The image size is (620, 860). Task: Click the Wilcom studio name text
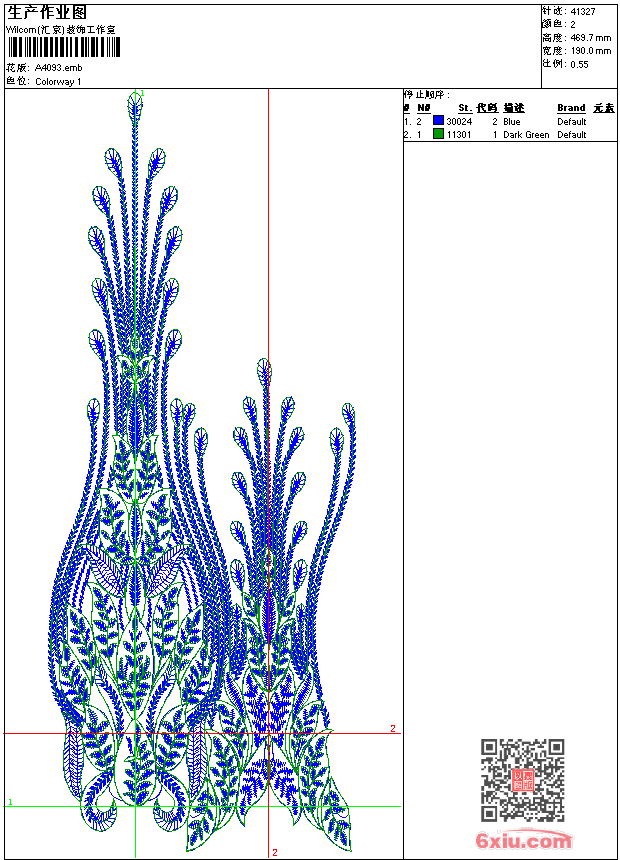61,30
